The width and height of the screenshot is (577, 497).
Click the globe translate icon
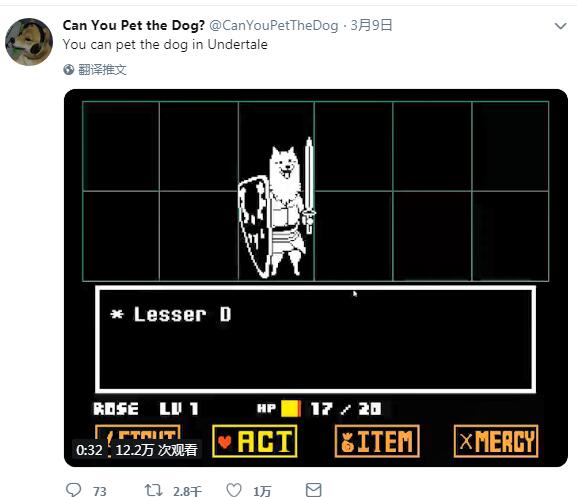69,69
